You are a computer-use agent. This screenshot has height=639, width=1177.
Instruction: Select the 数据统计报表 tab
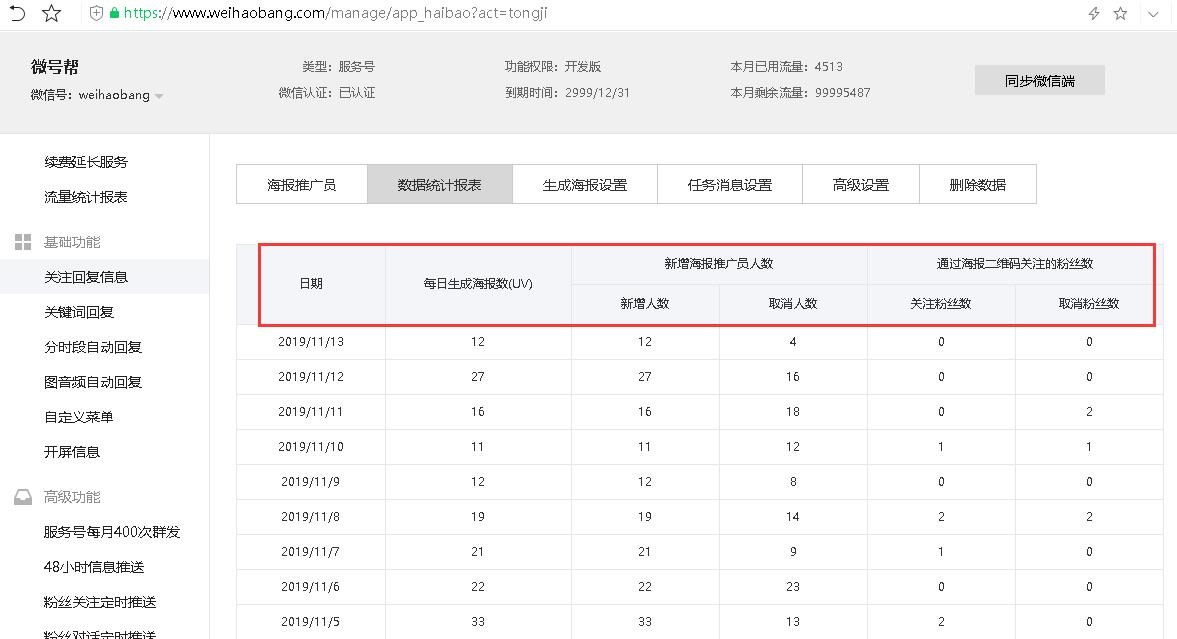click(x=439, y=185)
